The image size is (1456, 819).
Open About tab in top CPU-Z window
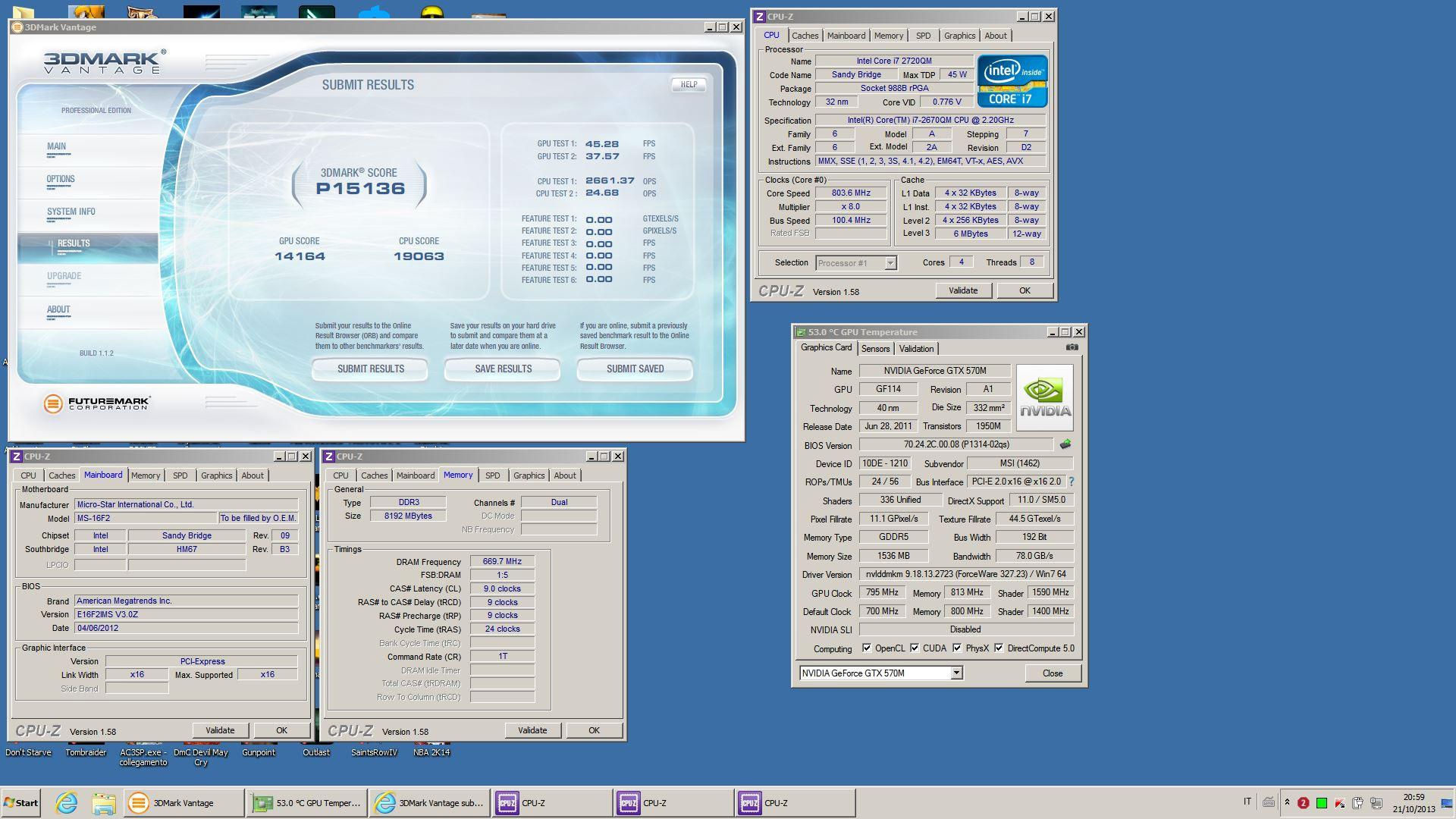pyautogui.click(x=996, y=36)
